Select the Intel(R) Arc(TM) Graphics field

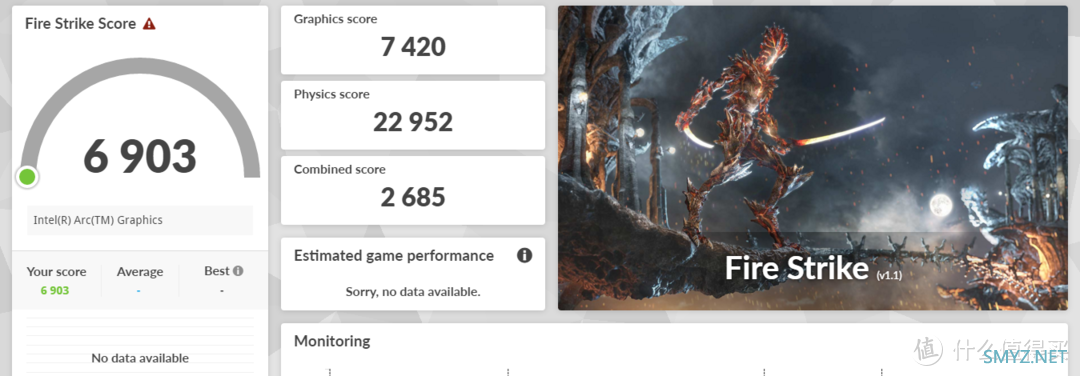click(x=140, y=220)
